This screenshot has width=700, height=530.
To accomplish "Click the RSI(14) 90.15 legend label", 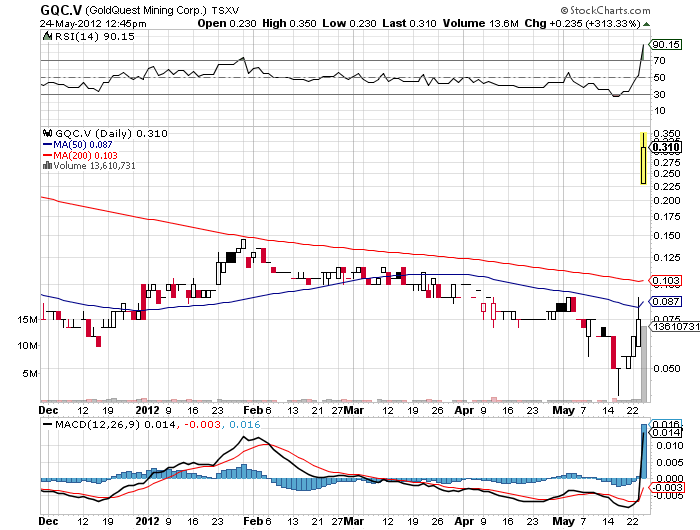I will tap(95, 37).
